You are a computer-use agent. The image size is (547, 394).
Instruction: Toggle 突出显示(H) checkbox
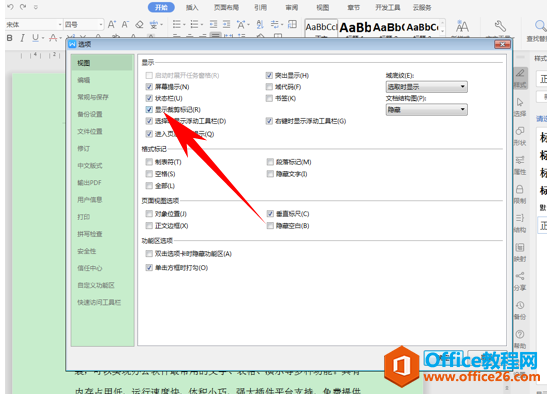269,75
